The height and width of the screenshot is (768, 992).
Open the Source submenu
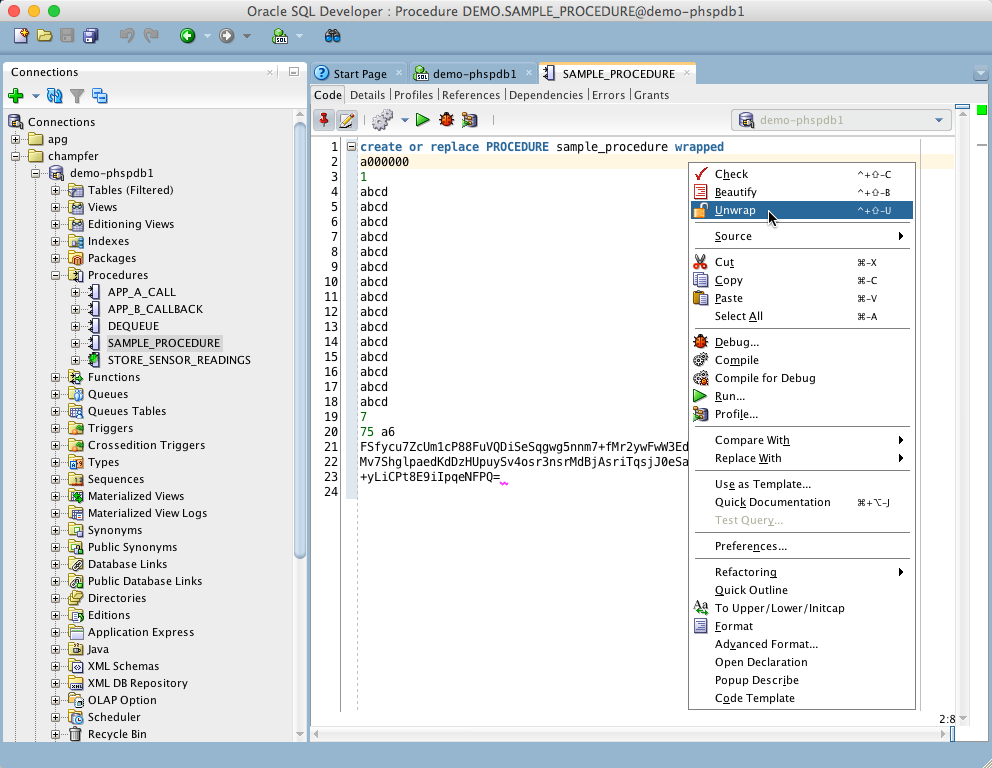click(802, 236)
